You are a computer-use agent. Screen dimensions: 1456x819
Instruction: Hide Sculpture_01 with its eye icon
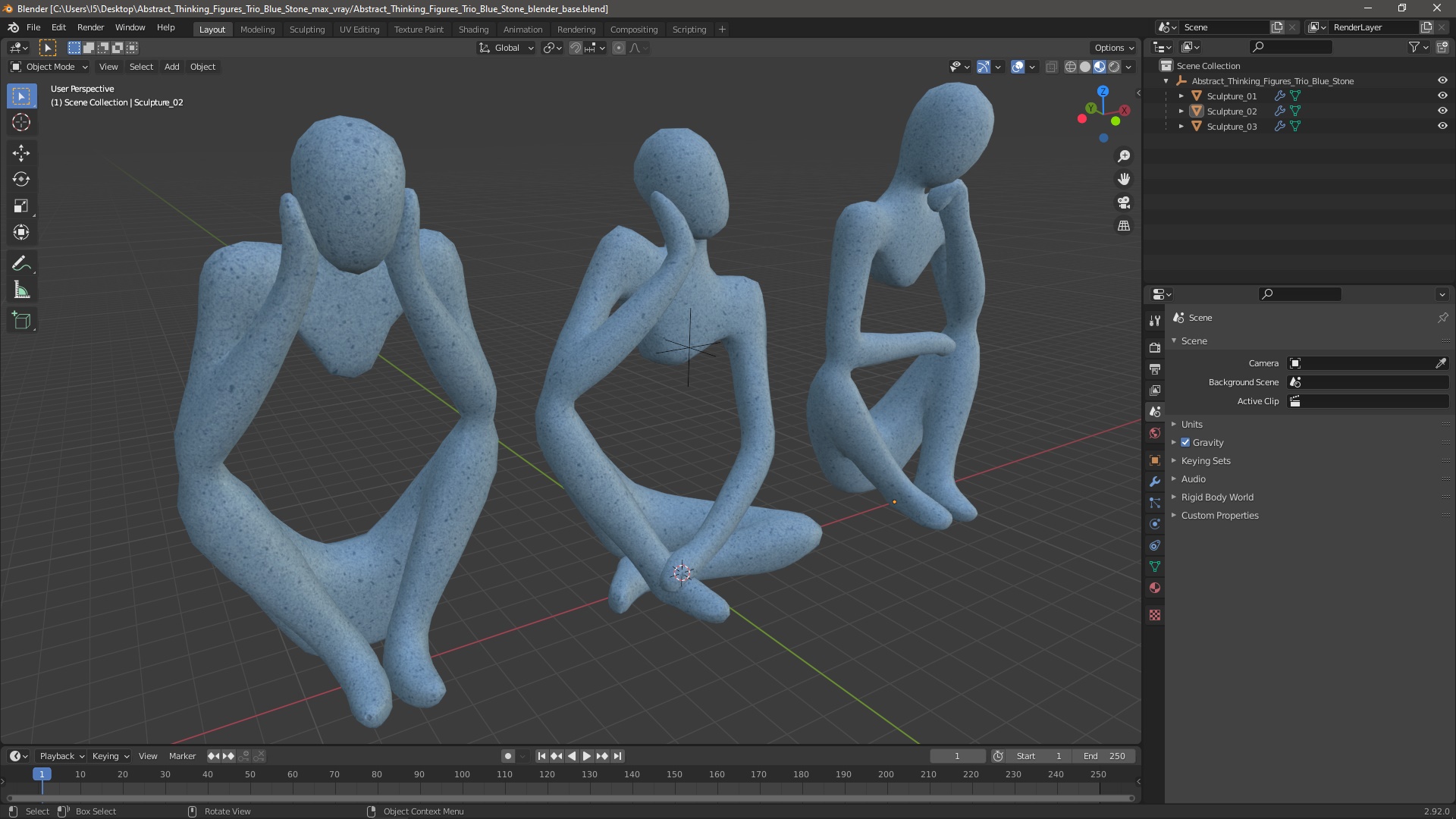[1442, 96]
